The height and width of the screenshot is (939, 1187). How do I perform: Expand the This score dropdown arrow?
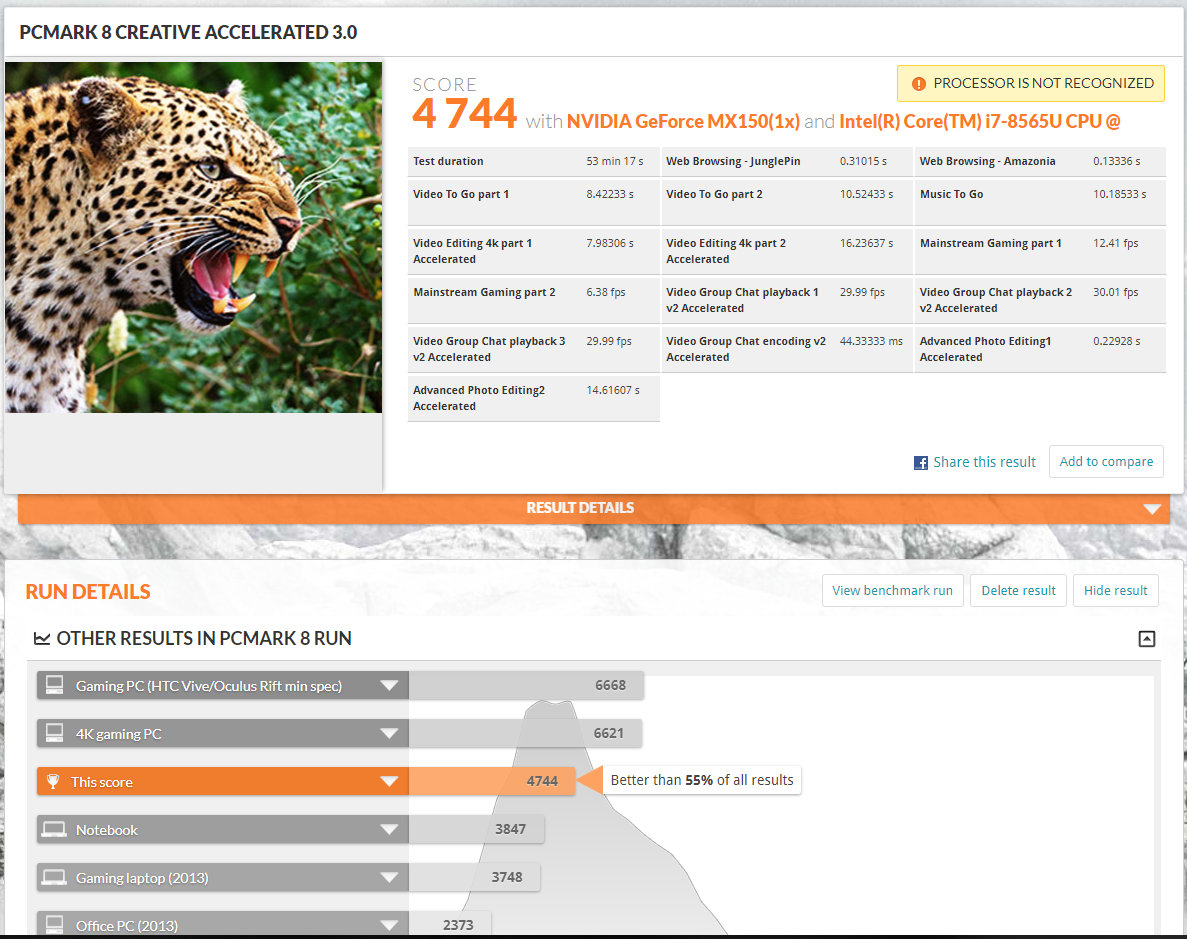point(389,781)
